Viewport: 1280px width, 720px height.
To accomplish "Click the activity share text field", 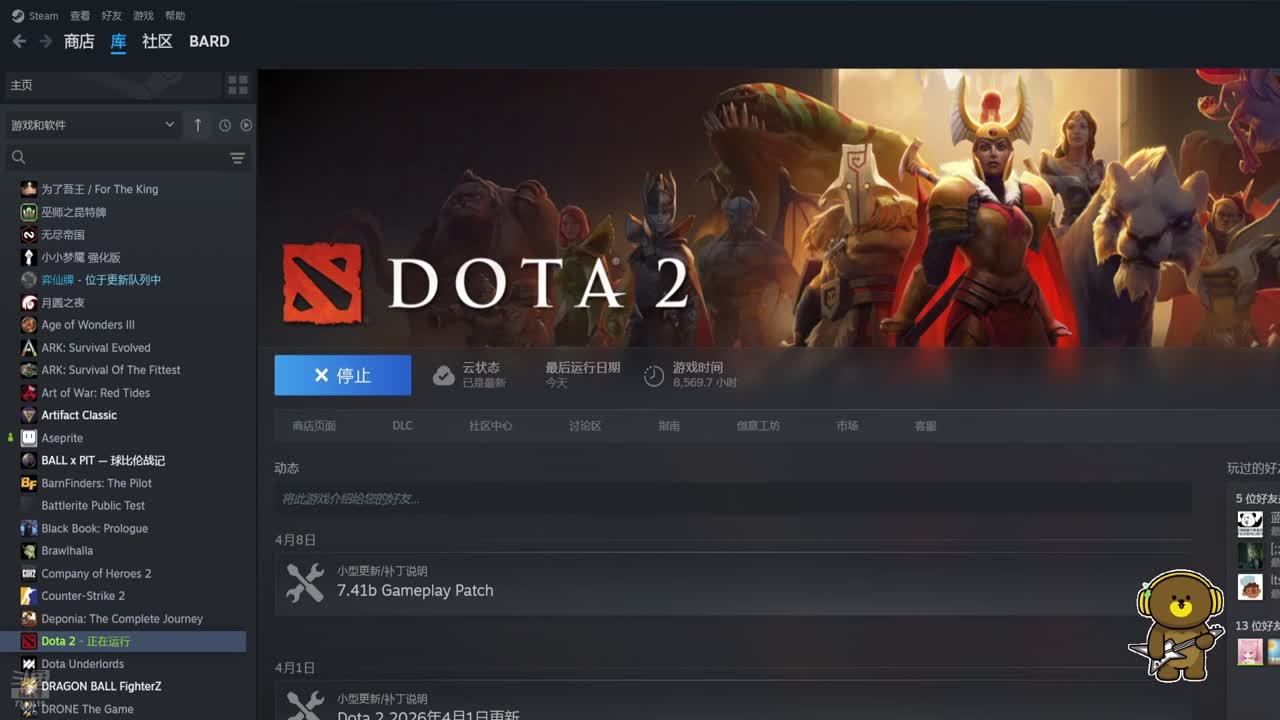I will (733, 499).
